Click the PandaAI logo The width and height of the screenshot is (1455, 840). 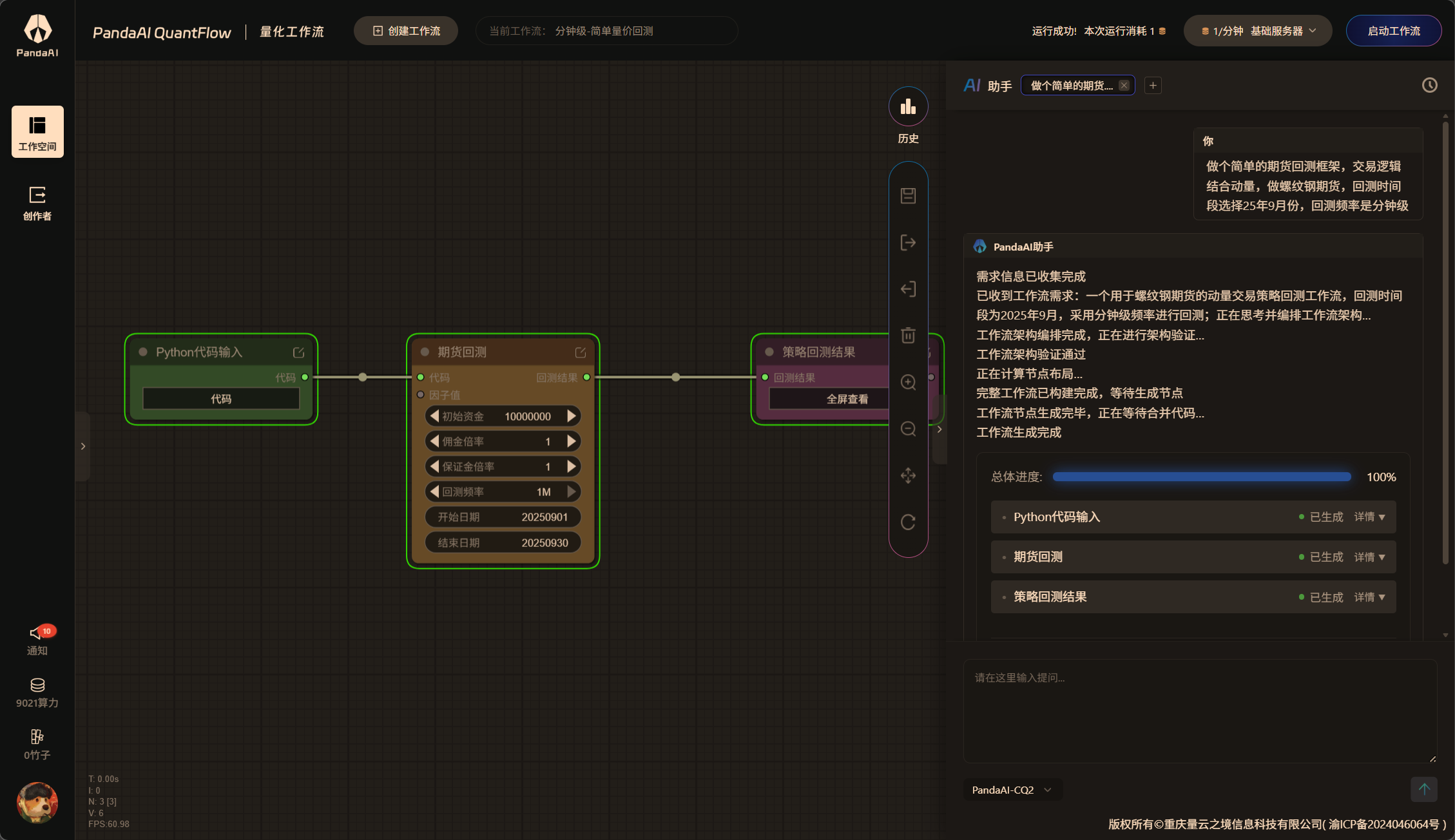37,36
